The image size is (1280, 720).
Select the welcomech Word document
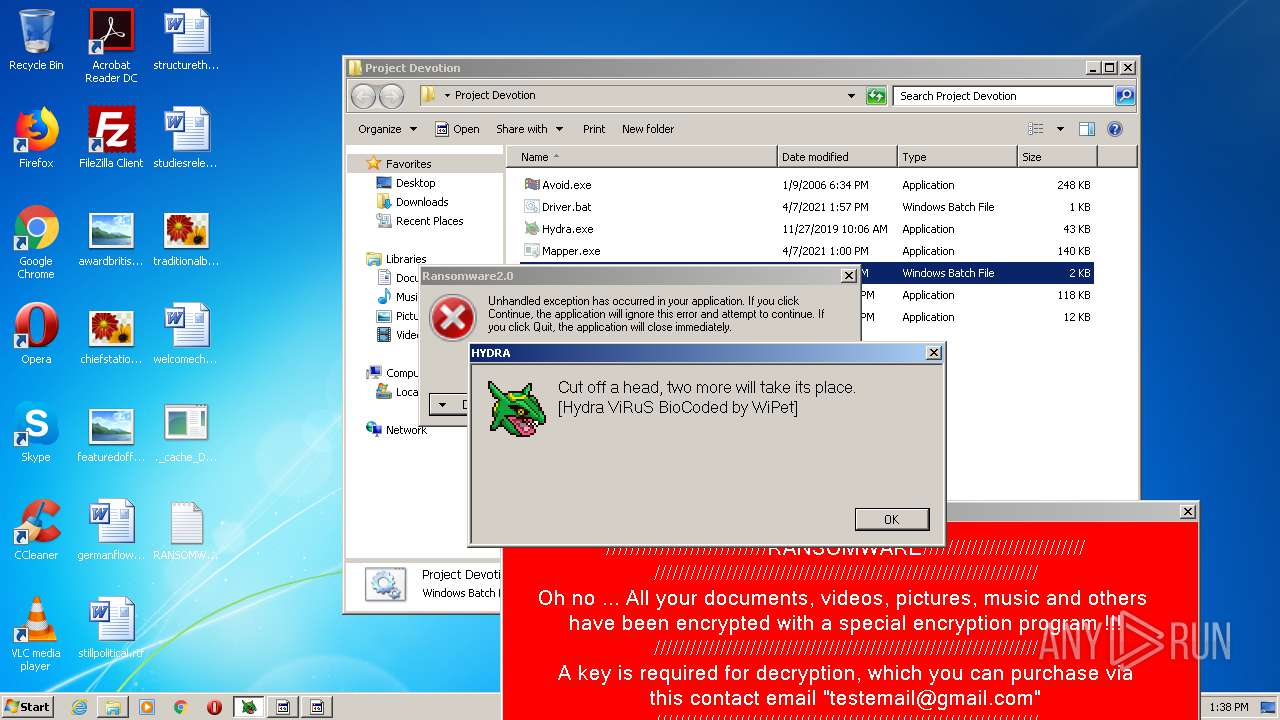pyautogui.click(x=186, y=334)
